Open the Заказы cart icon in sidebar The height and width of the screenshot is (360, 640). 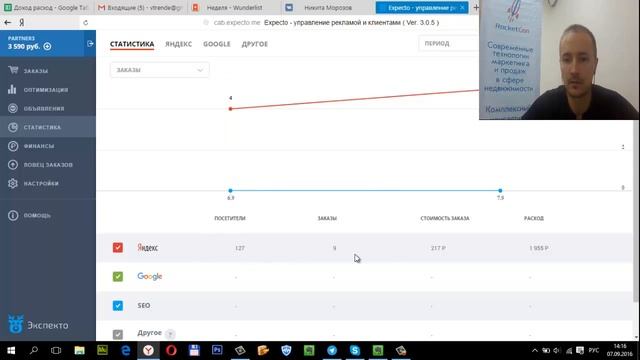13,70
